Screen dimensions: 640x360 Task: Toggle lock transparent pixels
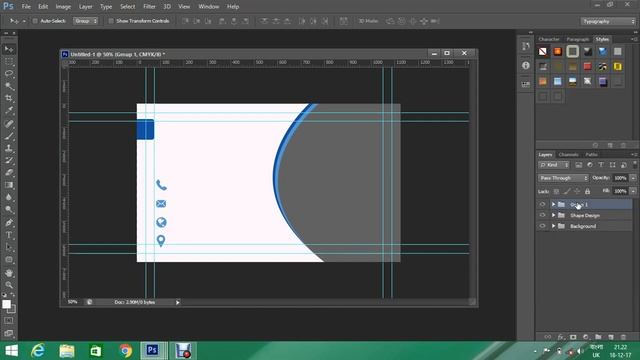(556, 191)
